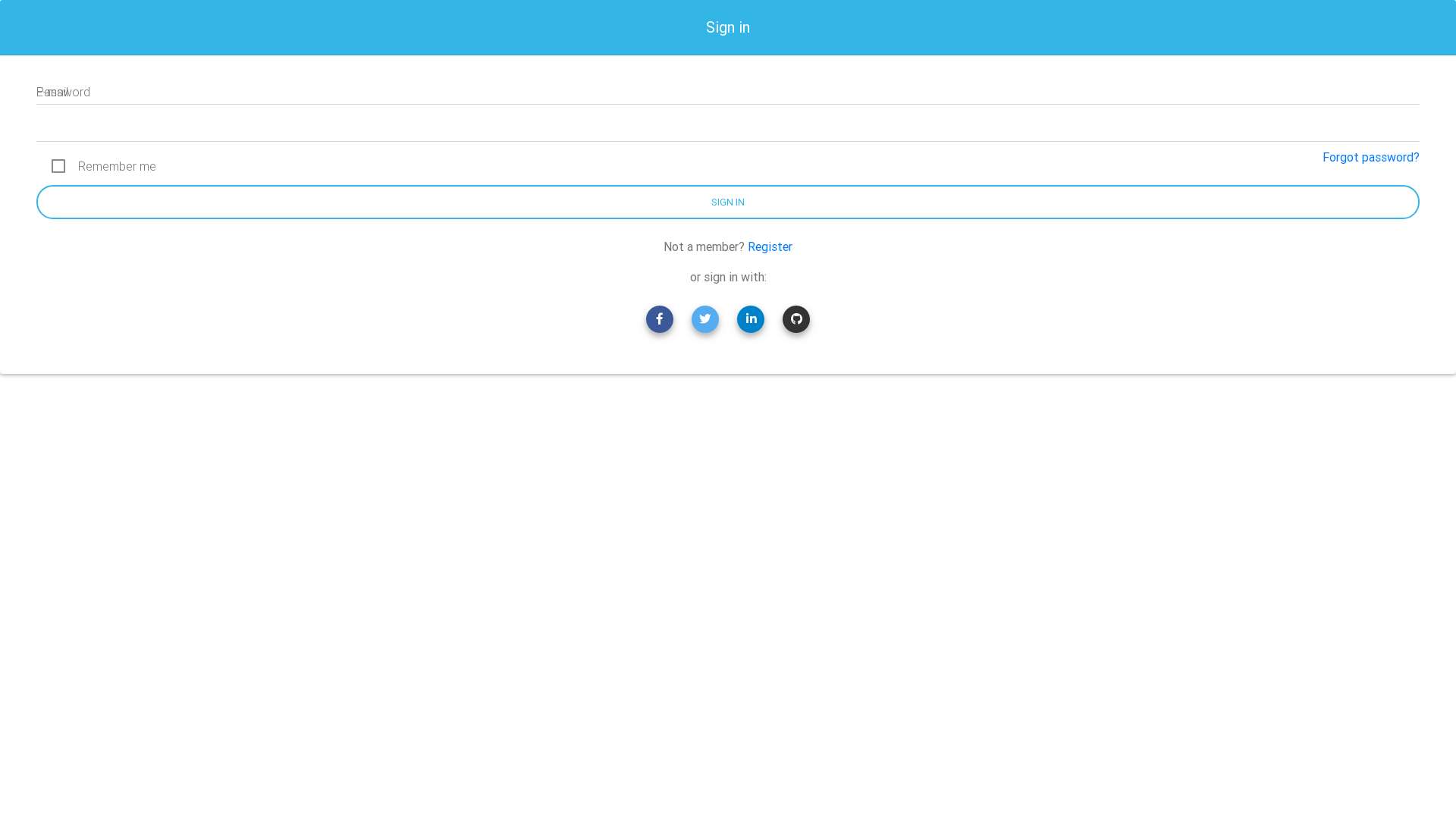Image resolution: width=1456 pixels, height=819 pixels.
Task: Click into the Password input field
Action: [728, 127]
